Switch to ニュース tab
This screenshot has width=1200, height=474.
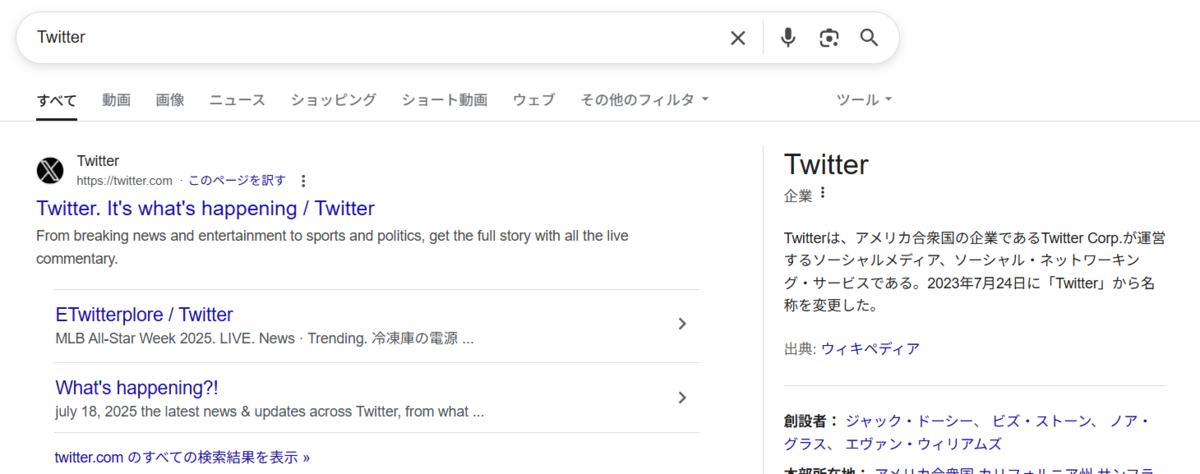(238, 100)
